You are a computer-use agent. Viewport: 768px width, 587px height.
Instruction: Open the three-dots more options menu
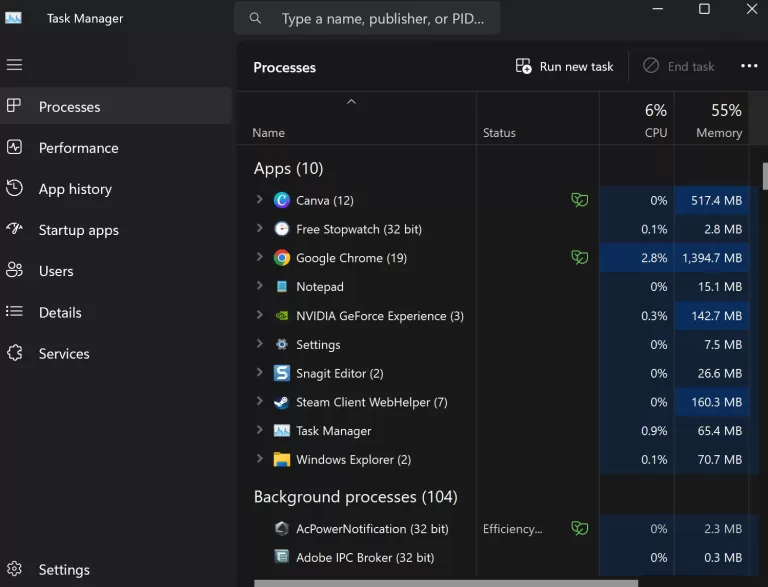click(749, 66)
